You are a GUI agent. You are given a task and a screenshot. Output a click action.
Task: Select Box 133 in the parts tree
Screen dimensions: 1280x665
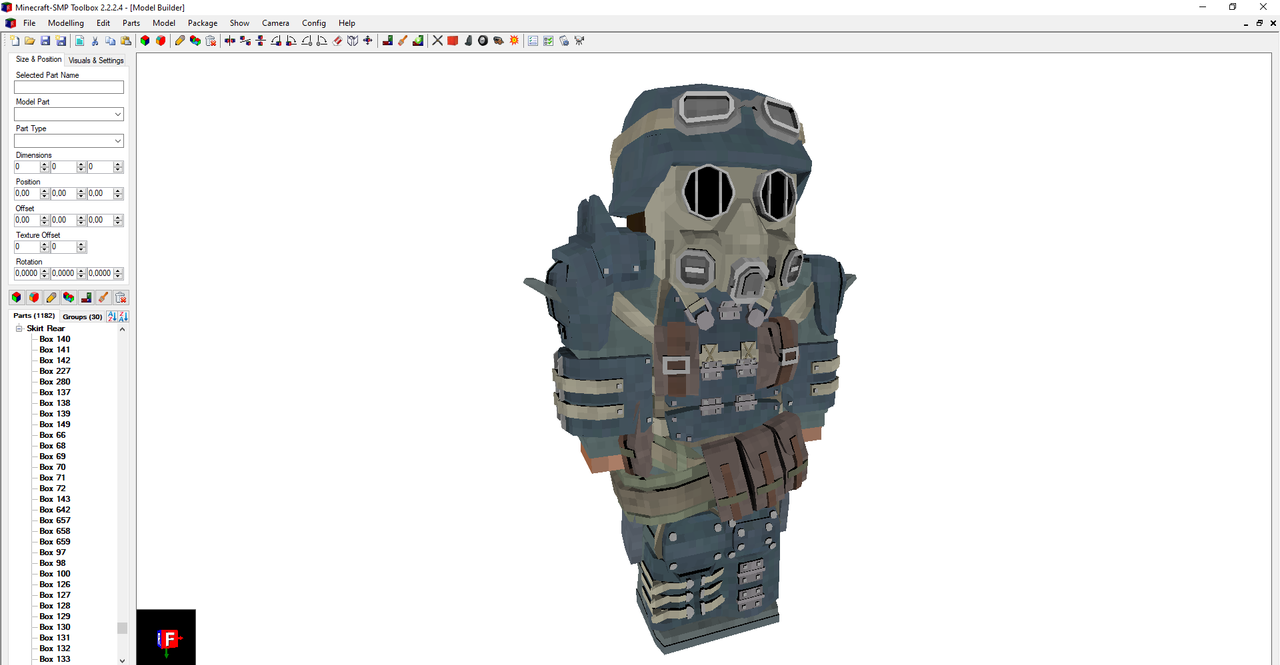[x=54, y=659]
